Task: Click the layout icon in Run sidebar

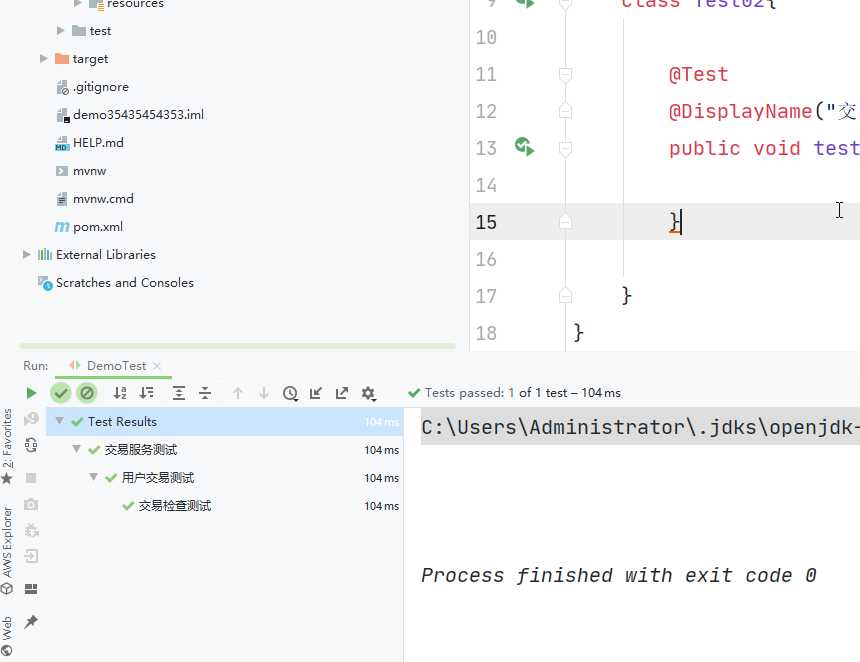Action: [31, 589]
